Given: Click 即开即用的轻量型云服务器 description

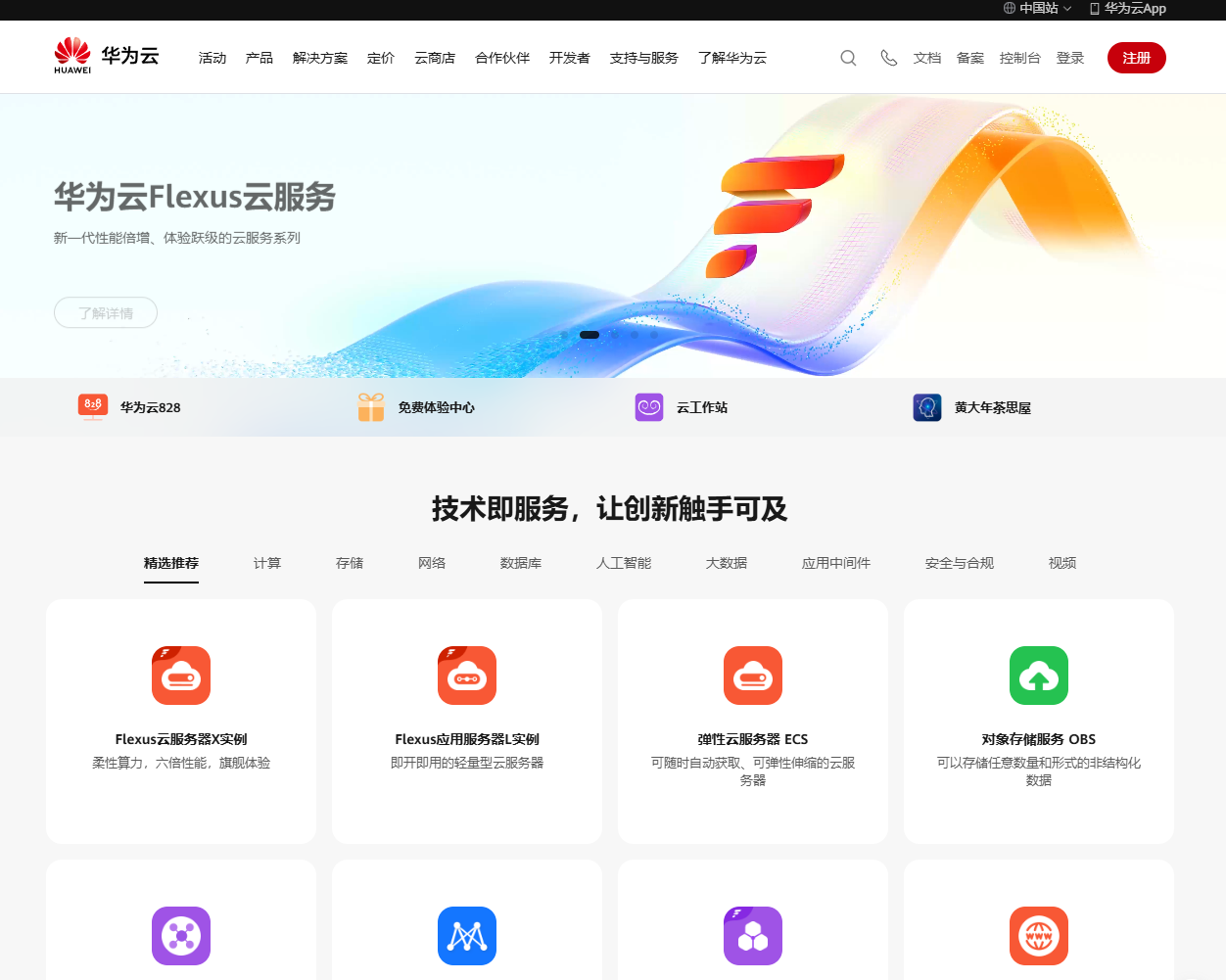Looking at the screenshot, I should pos(467,763).
